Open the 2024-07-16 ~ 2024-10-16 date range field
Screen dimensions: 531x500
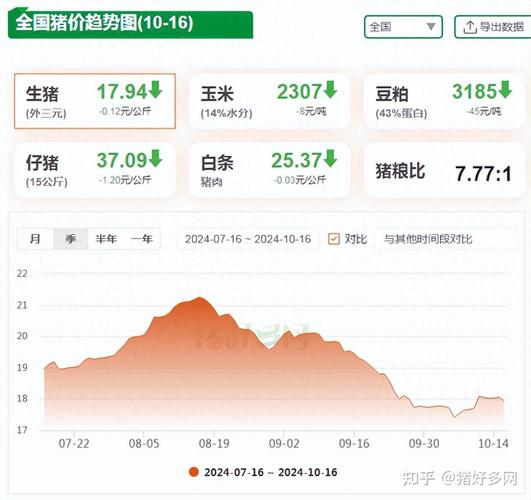248,239
